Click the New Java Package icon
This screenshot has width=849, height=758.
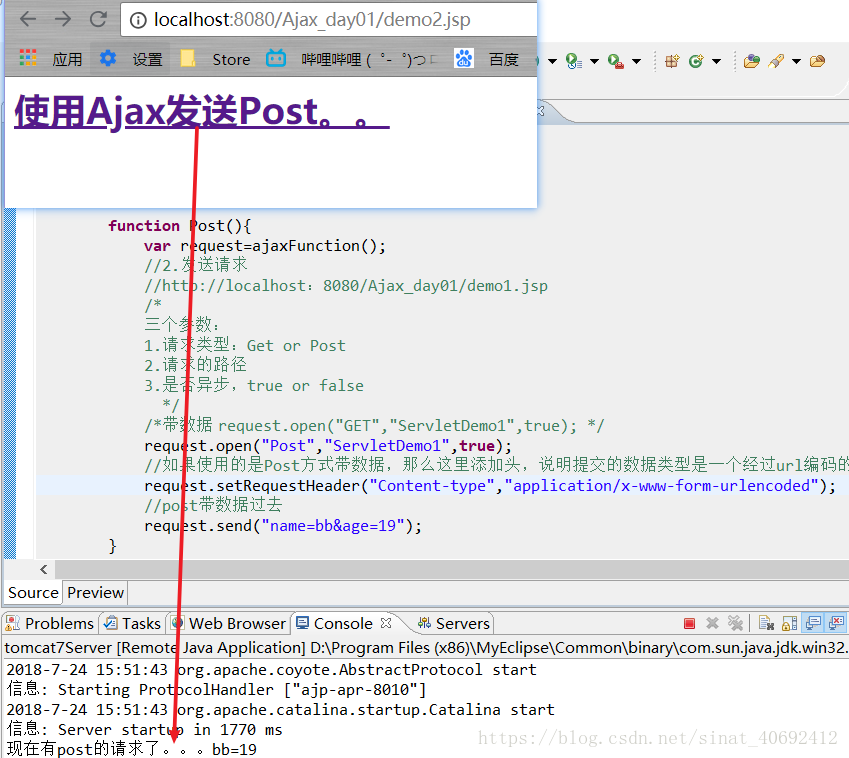click(672, 61)
